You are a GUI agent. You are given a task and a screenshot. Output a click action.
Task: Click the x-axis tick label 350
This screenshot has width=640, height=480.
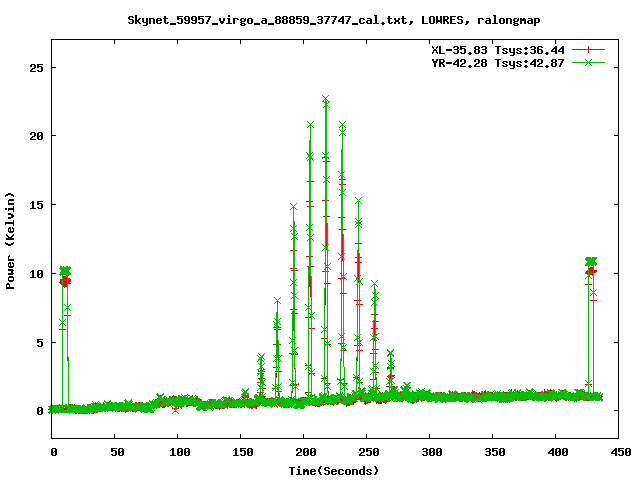pyautogui.click(x=495, y=452)
